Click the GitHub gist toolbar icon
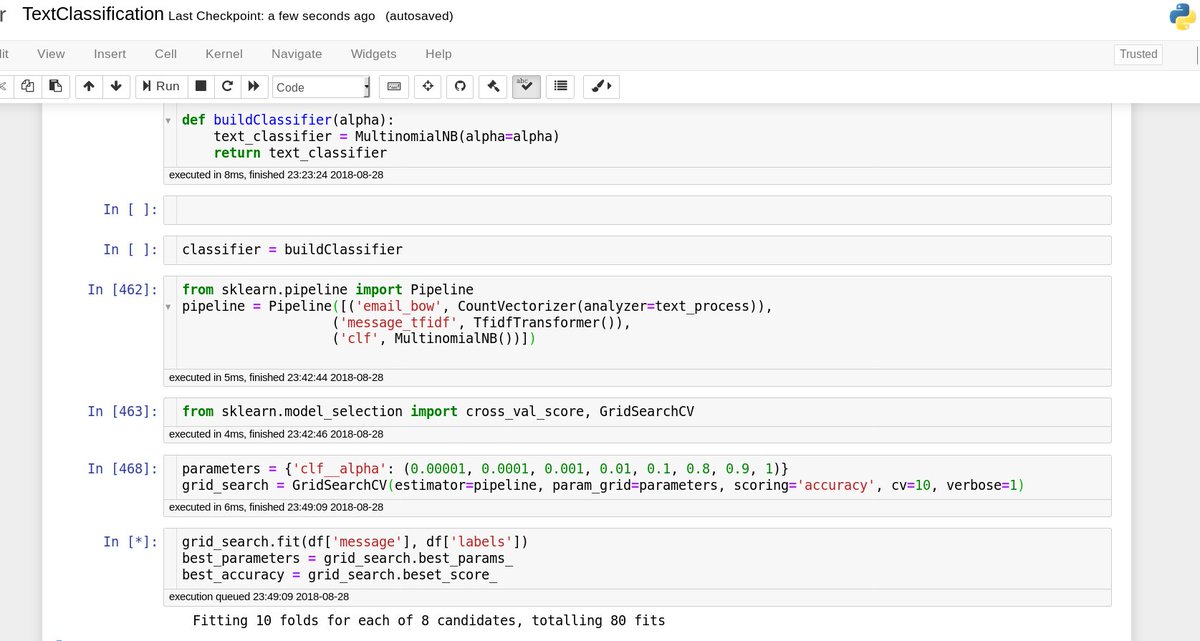 pos(461,87)
